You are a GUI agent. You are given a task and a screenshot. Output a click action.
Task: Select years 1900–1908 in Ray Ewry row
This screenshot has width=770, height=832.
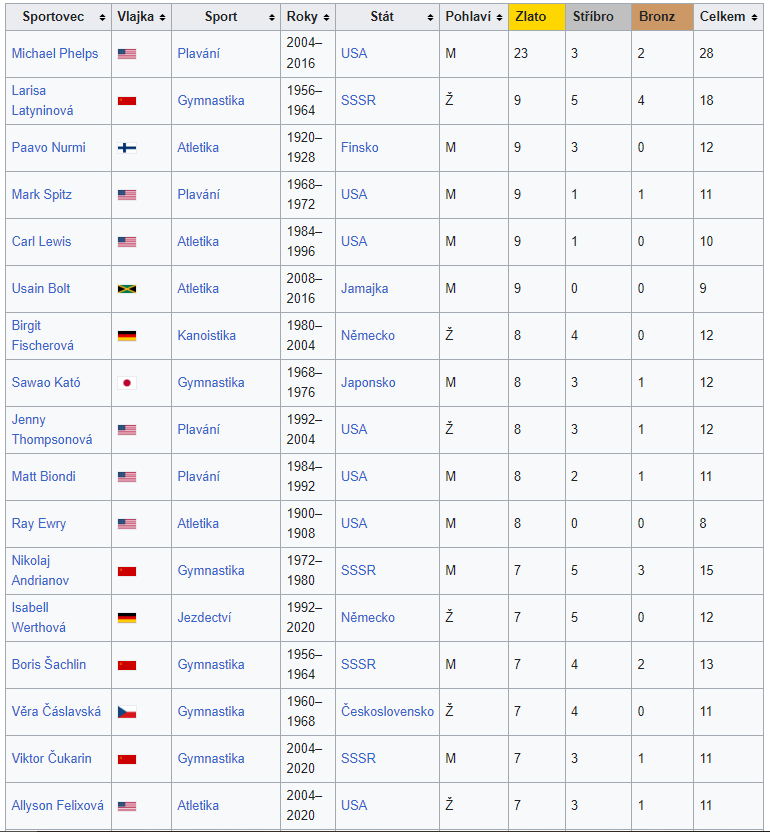pyautogui.click(x=308, y=524)
